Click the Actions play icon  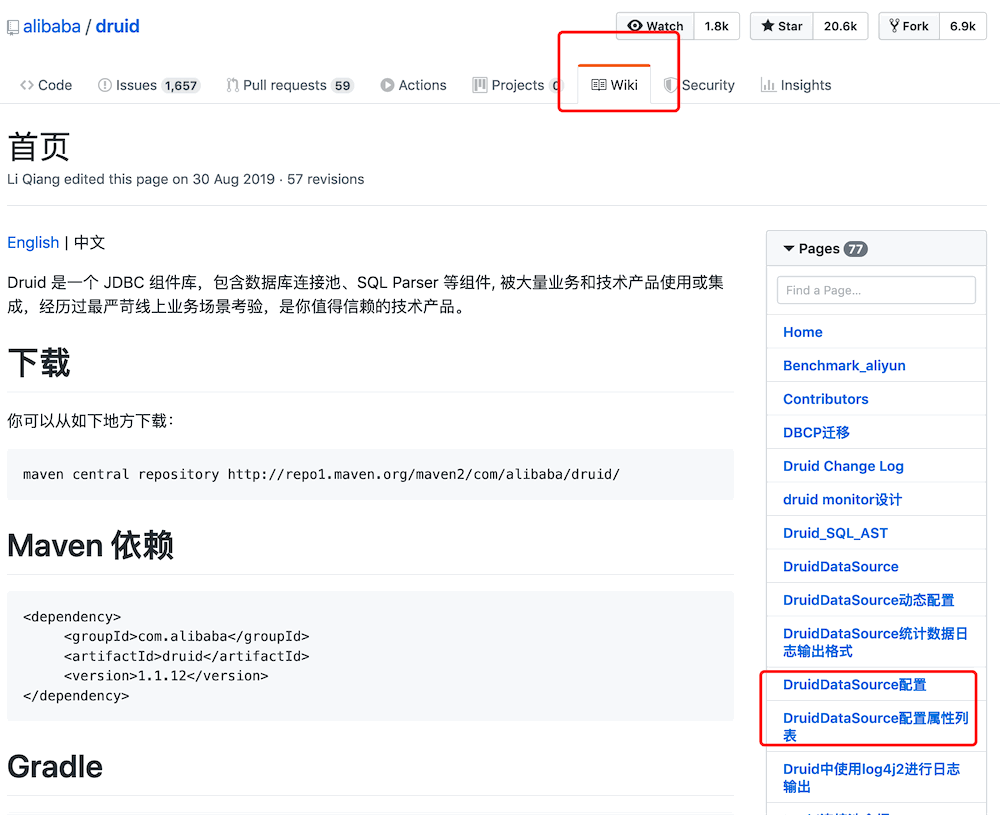coord(387,85)
